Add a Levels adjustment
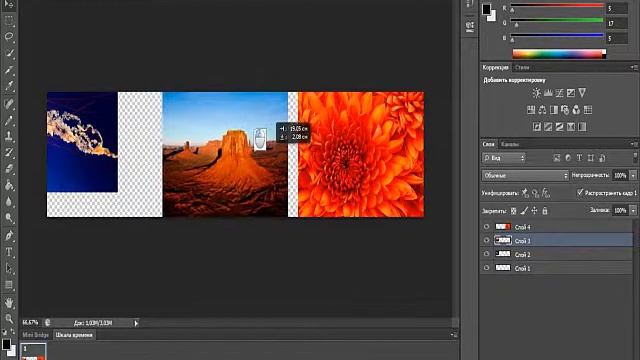This screenshot has width=640, height=360. click(548, 93)
